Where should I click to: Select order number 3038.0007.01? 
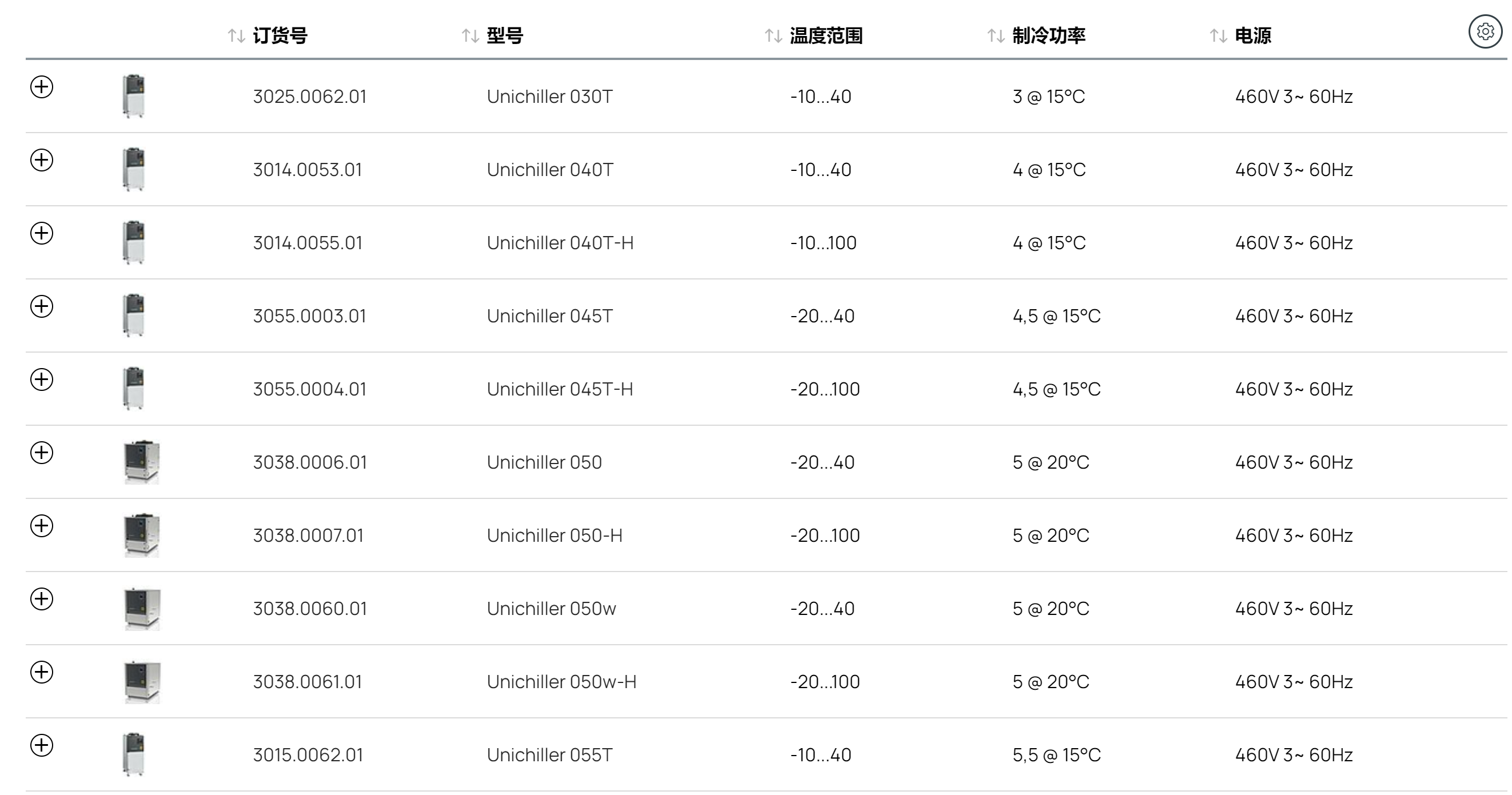click(309, 535)
